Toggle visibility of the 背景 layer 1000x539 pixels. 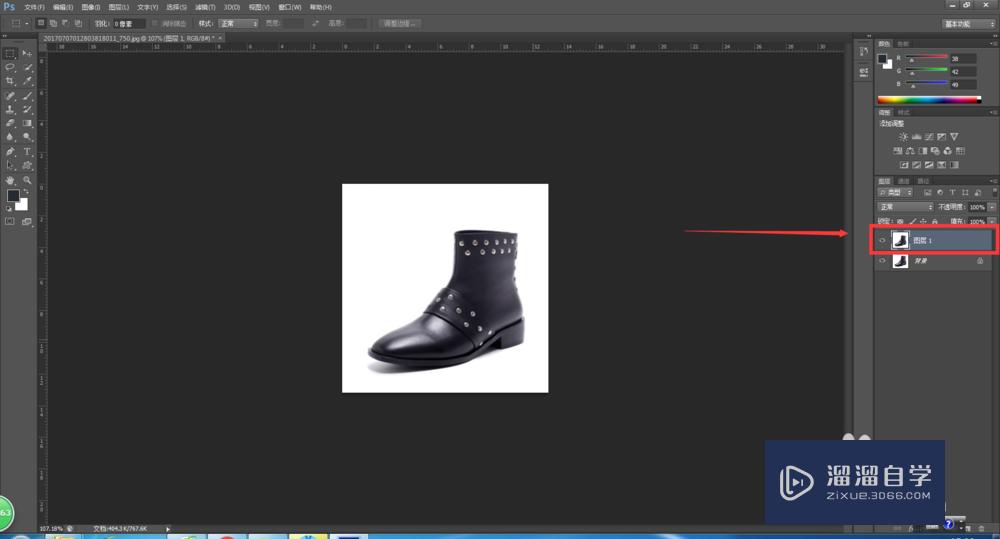[x=882, y=261]
